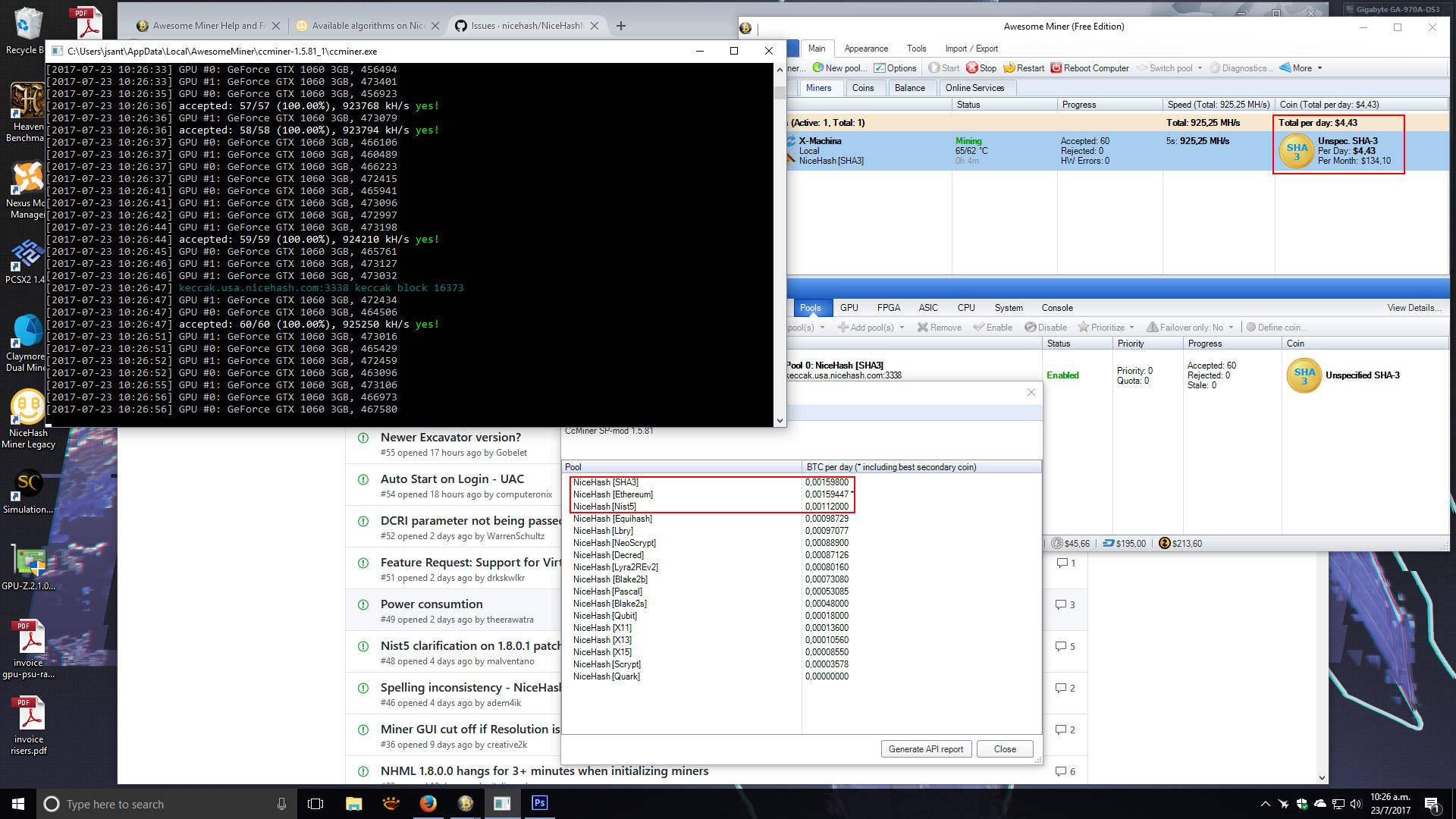
Task: Click the volume icon in system tray
Action: 1356,804
